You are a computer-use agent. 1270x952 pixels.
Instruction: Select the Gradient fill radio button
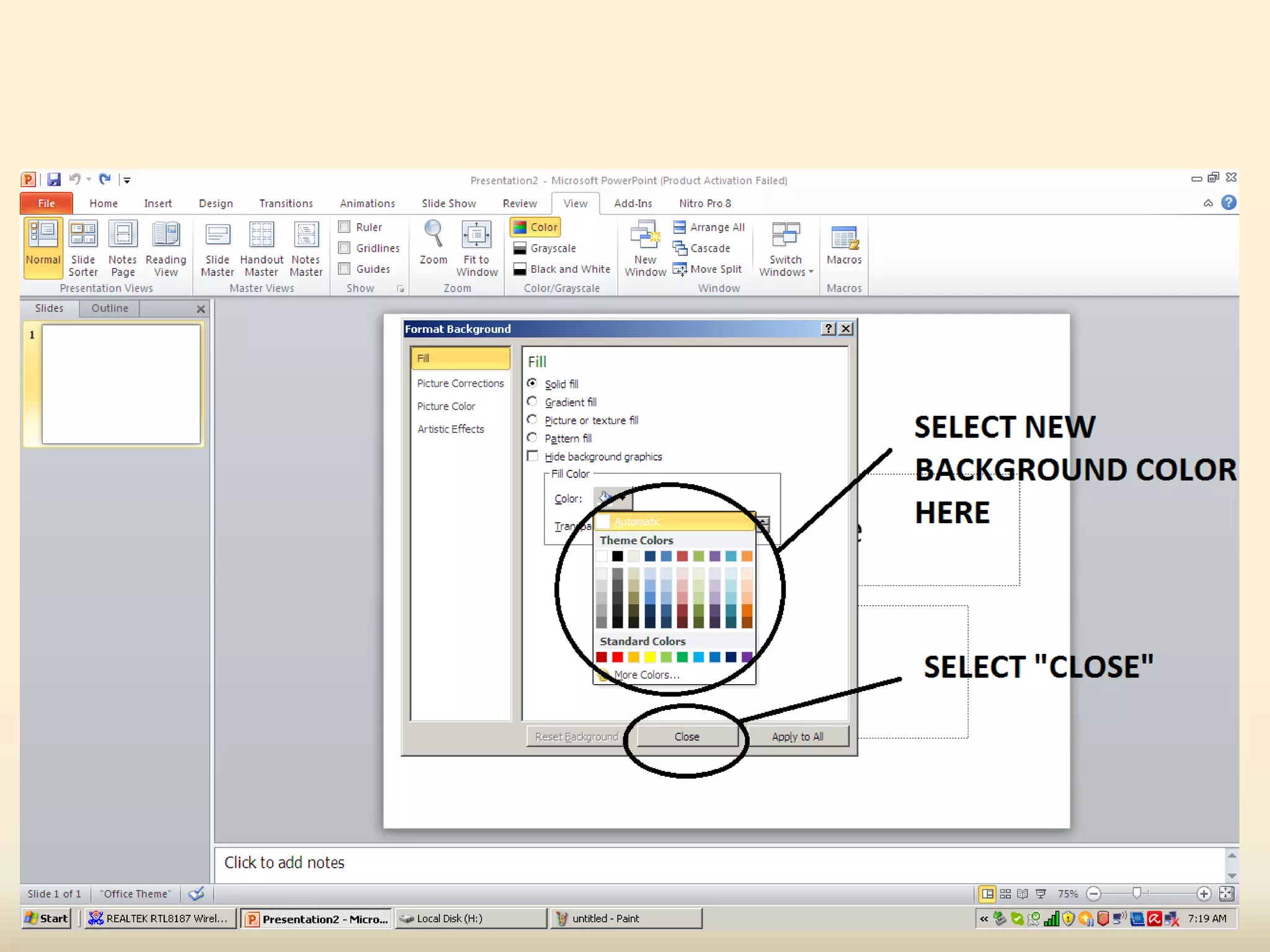click(x=532, y=402)
